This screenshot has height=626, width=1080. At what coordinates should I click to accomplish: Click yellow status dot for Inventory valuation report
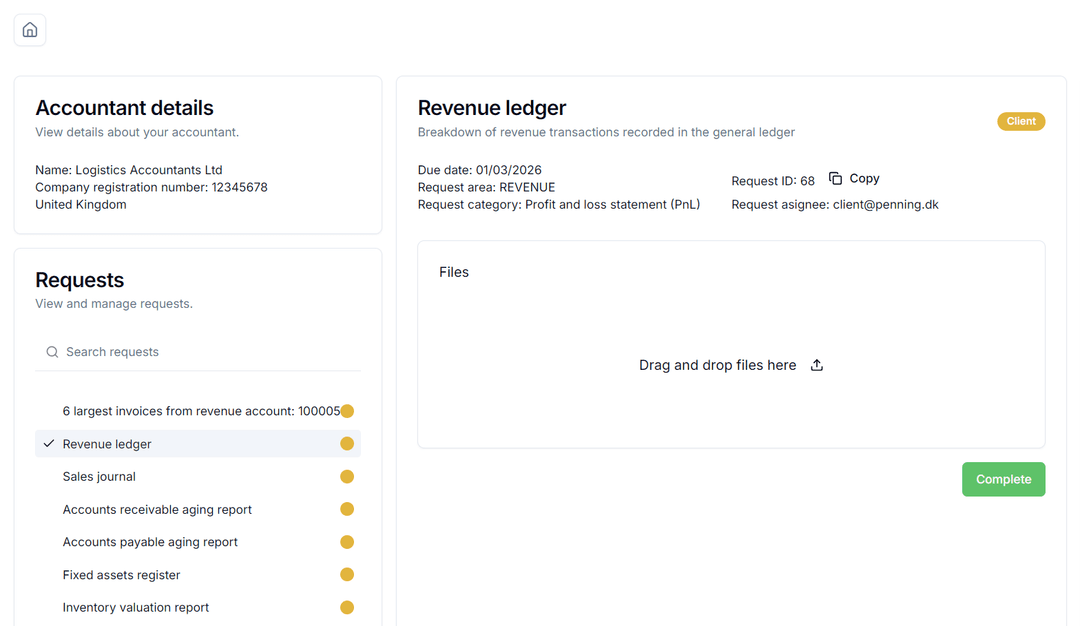pos(347,608)
